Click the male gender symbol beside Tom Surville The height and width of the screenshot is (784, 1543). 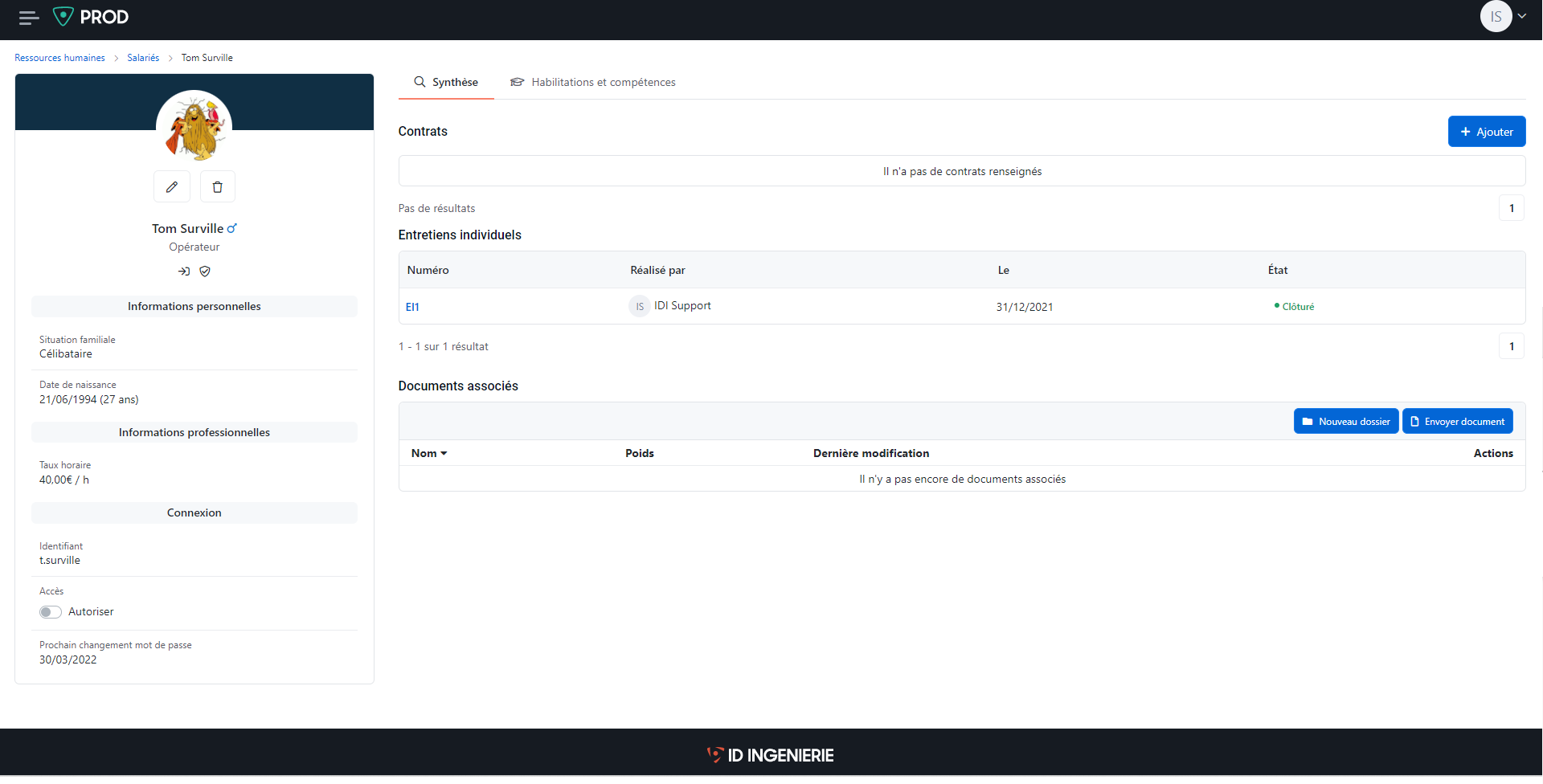tap(232, 227)
